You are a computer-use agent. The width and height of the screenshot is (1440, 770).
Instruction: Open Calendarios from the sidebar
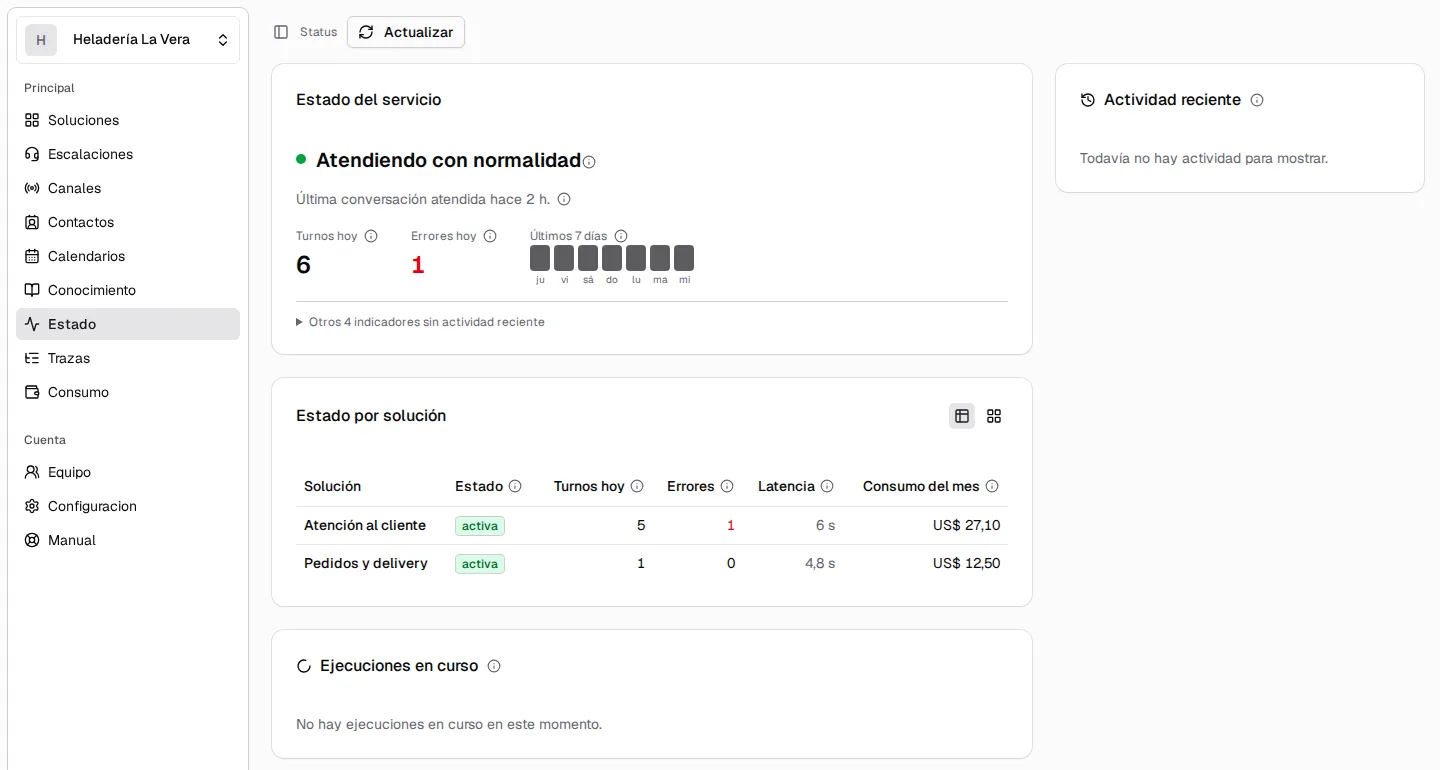(128, 256)
